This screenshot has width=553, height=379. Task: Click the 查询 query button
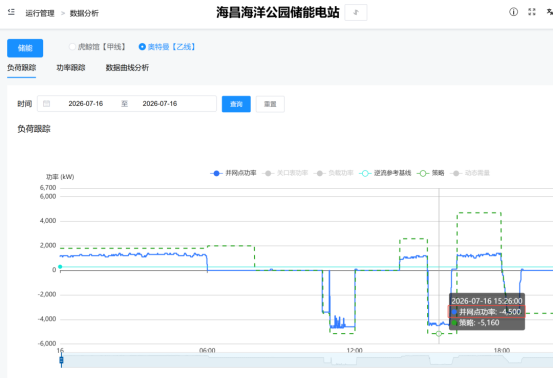coord(236,104)
